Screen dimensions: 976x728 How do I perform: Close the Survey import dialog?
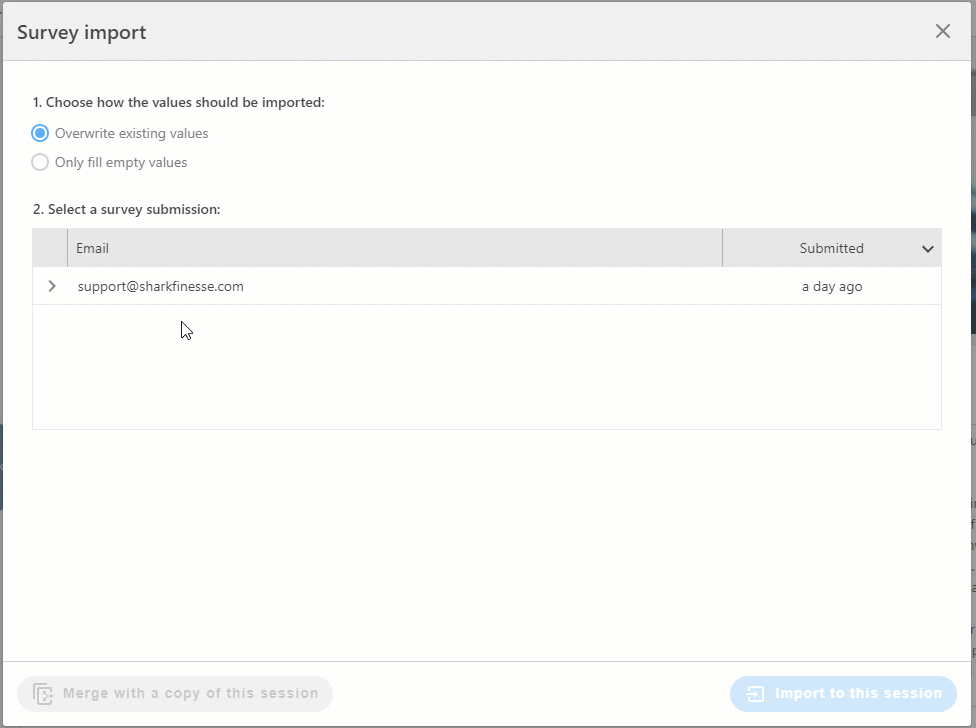click(x=942, y=31)
